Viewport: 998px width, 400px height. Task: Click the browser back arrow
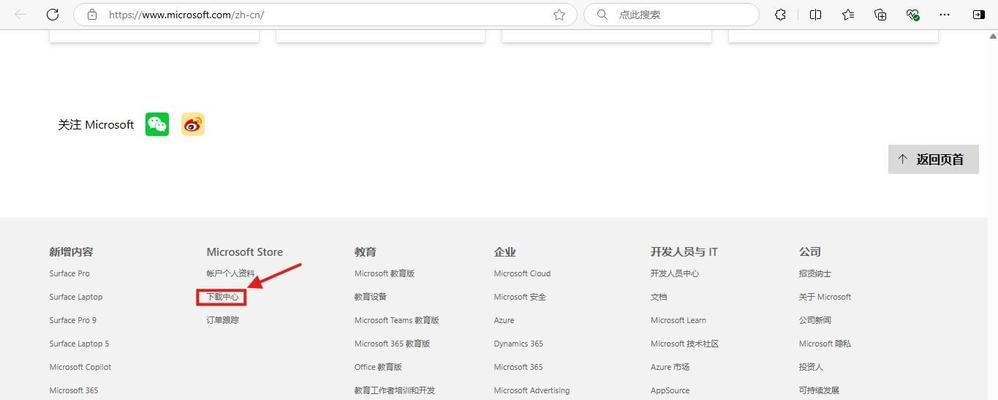(x=20, y=15)
